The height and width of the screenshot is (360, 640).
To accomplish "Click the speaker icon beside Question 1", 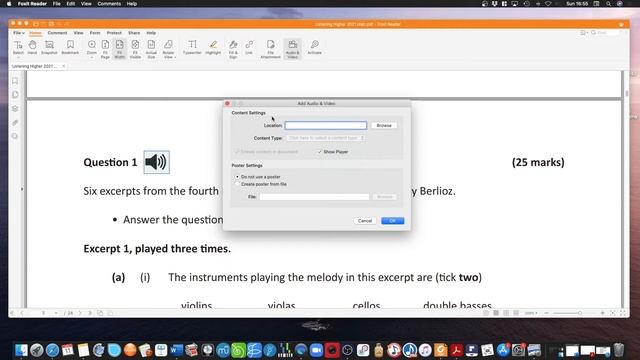I will point(156,162).
